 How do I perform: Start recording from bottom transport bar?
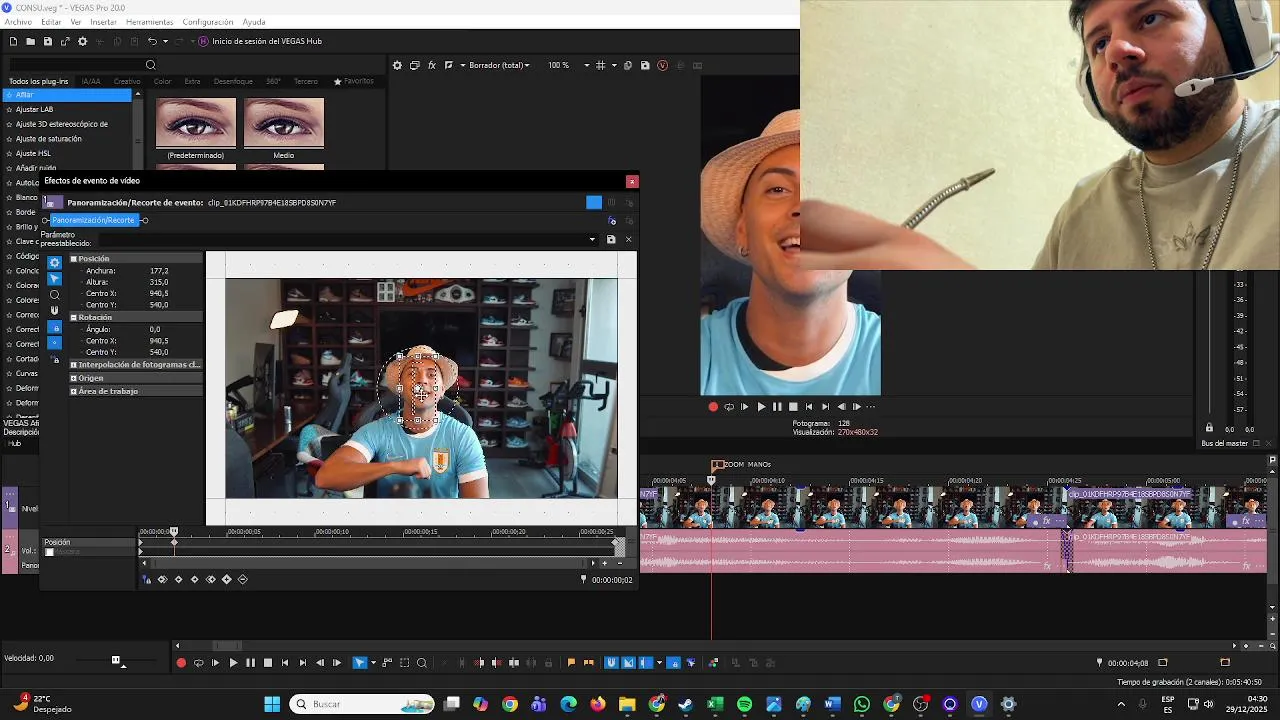181,662
